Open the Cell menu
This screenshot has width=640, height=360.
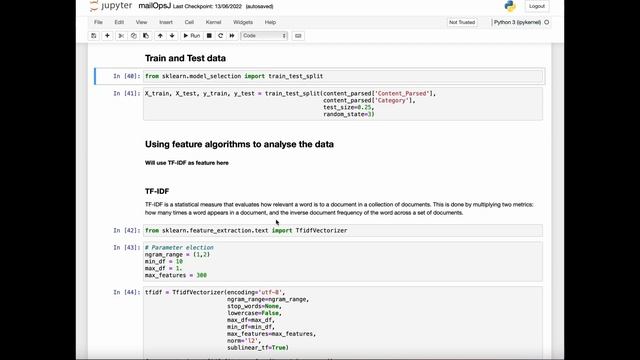(x=189, y=22)
